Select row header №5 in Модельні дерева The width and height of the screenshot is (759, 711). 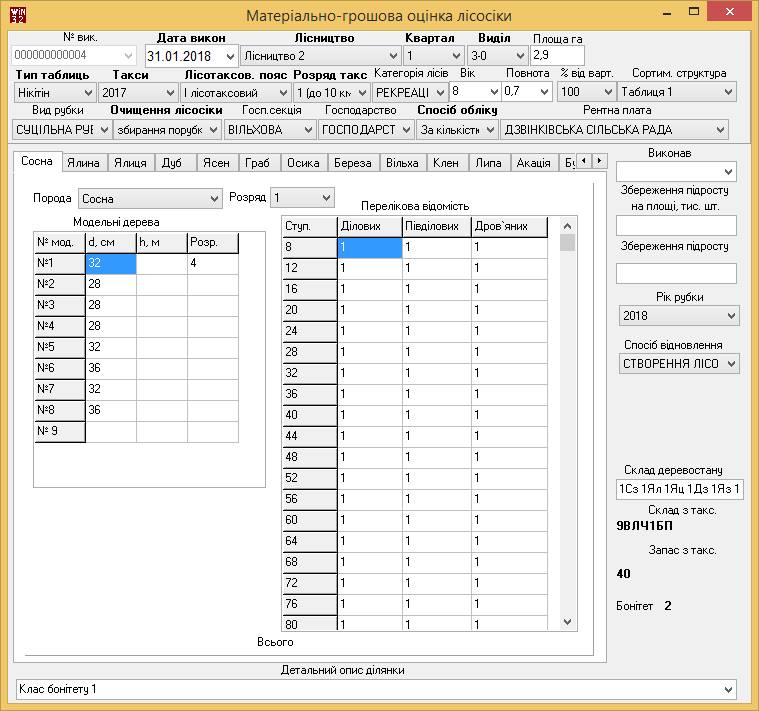[x=60, y=347]
